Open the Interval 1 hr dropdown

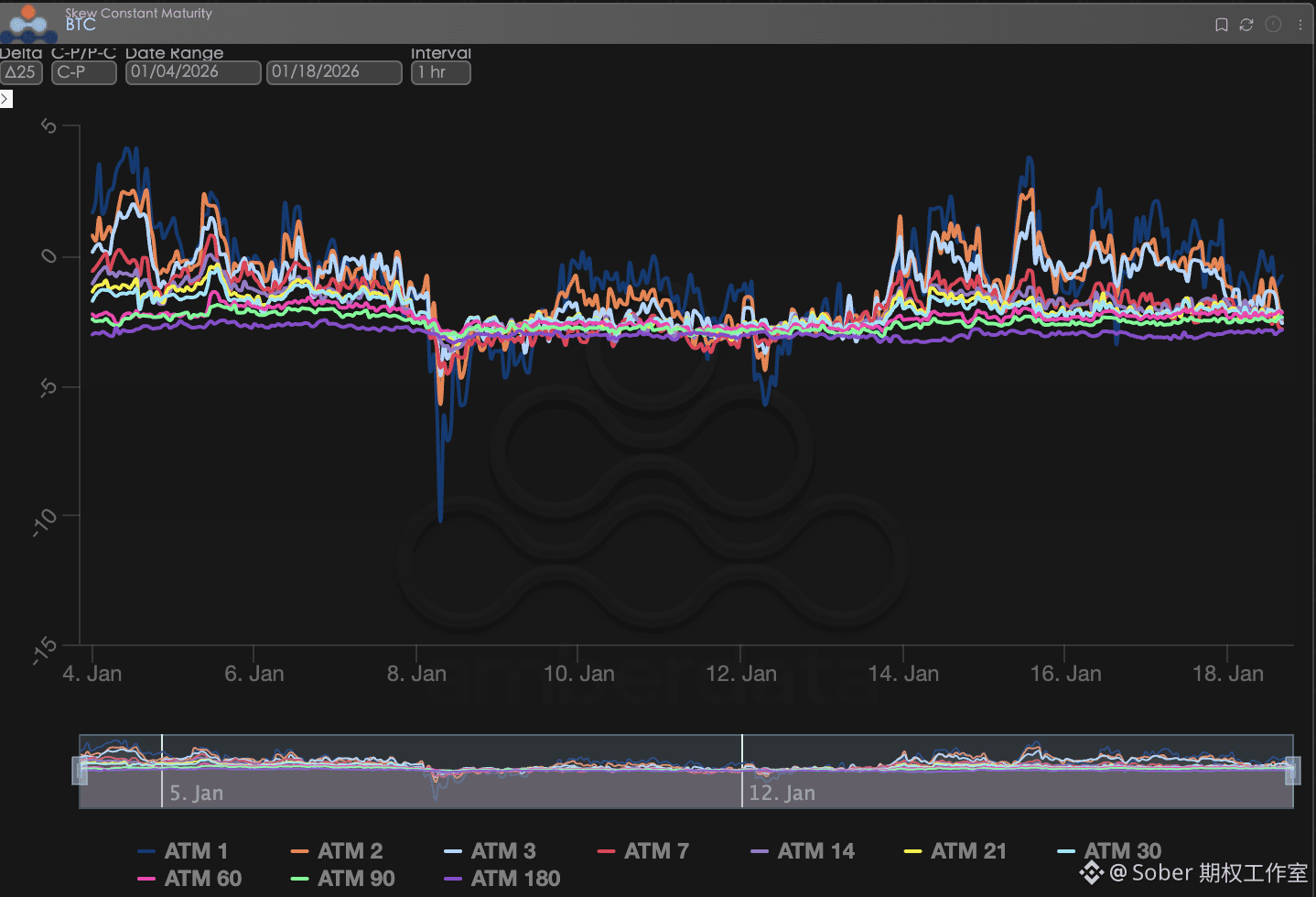coord(440,72)
